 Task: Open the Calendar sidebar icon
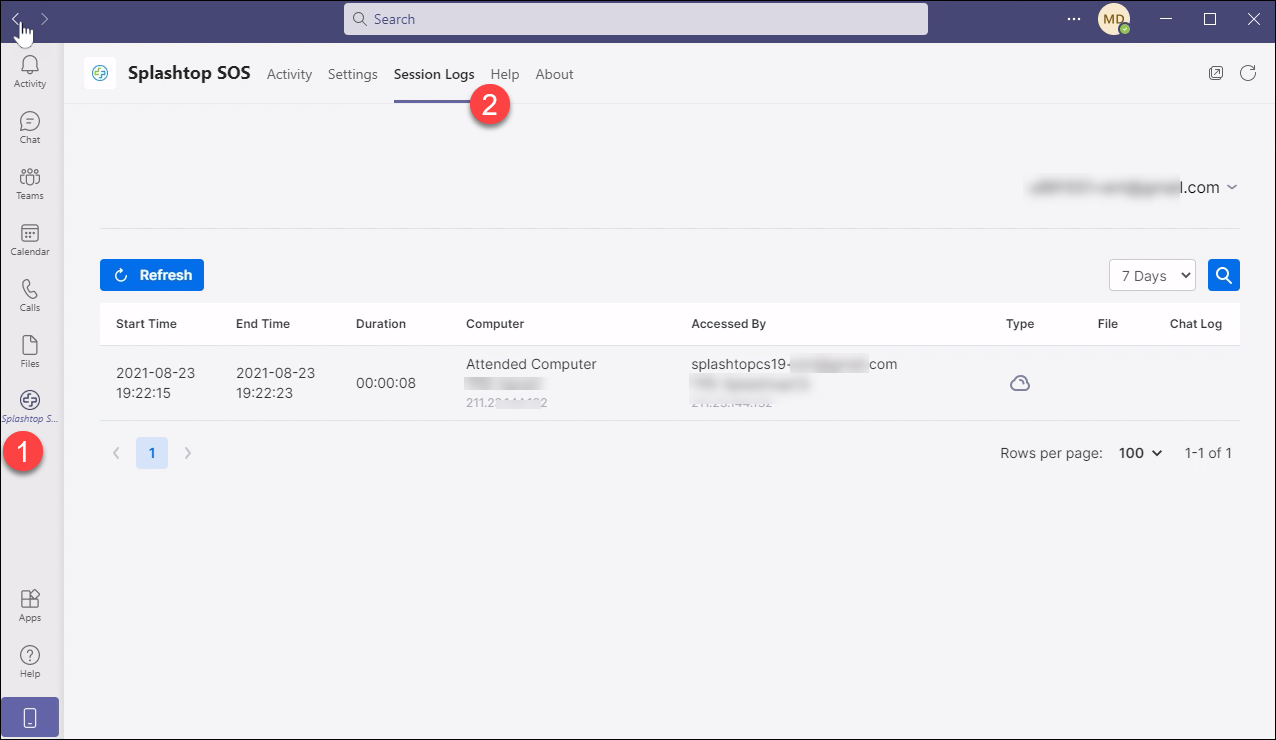[x=30, y=239]
